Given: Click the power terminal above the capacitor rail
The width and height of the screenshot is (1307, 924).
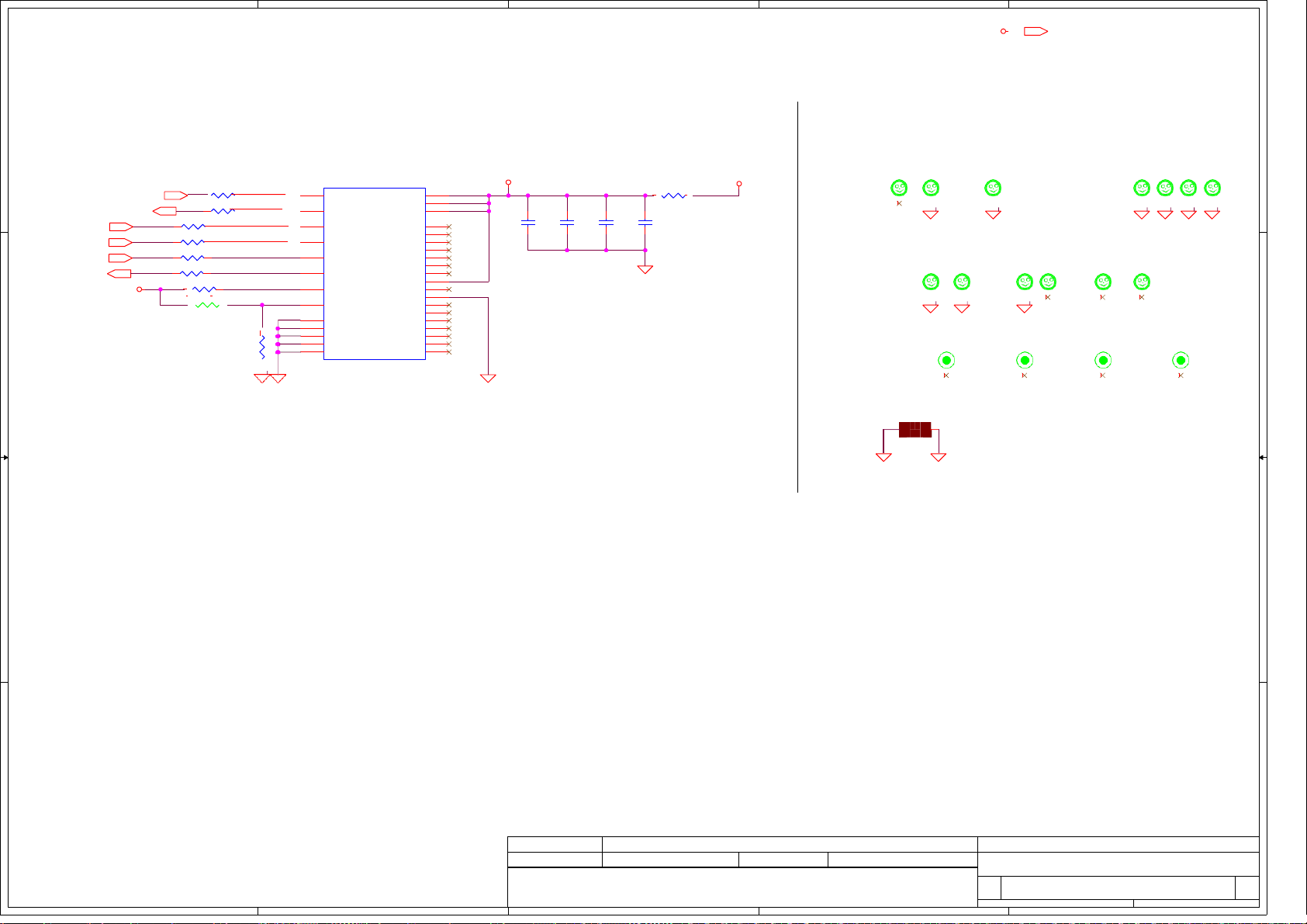Looking at the screenshot, I should coord(508,182).
